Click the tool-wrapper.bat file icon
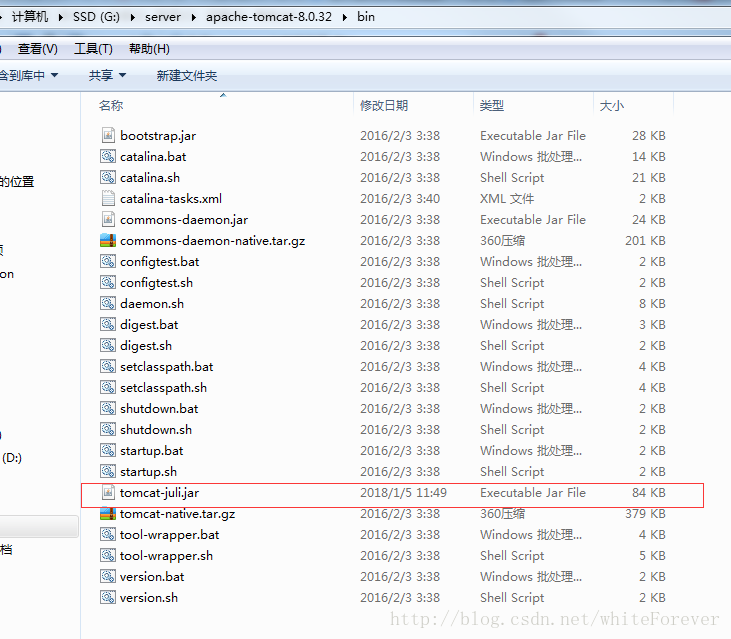Viewport: 731px width, 639px height. [x=108, y=534]
